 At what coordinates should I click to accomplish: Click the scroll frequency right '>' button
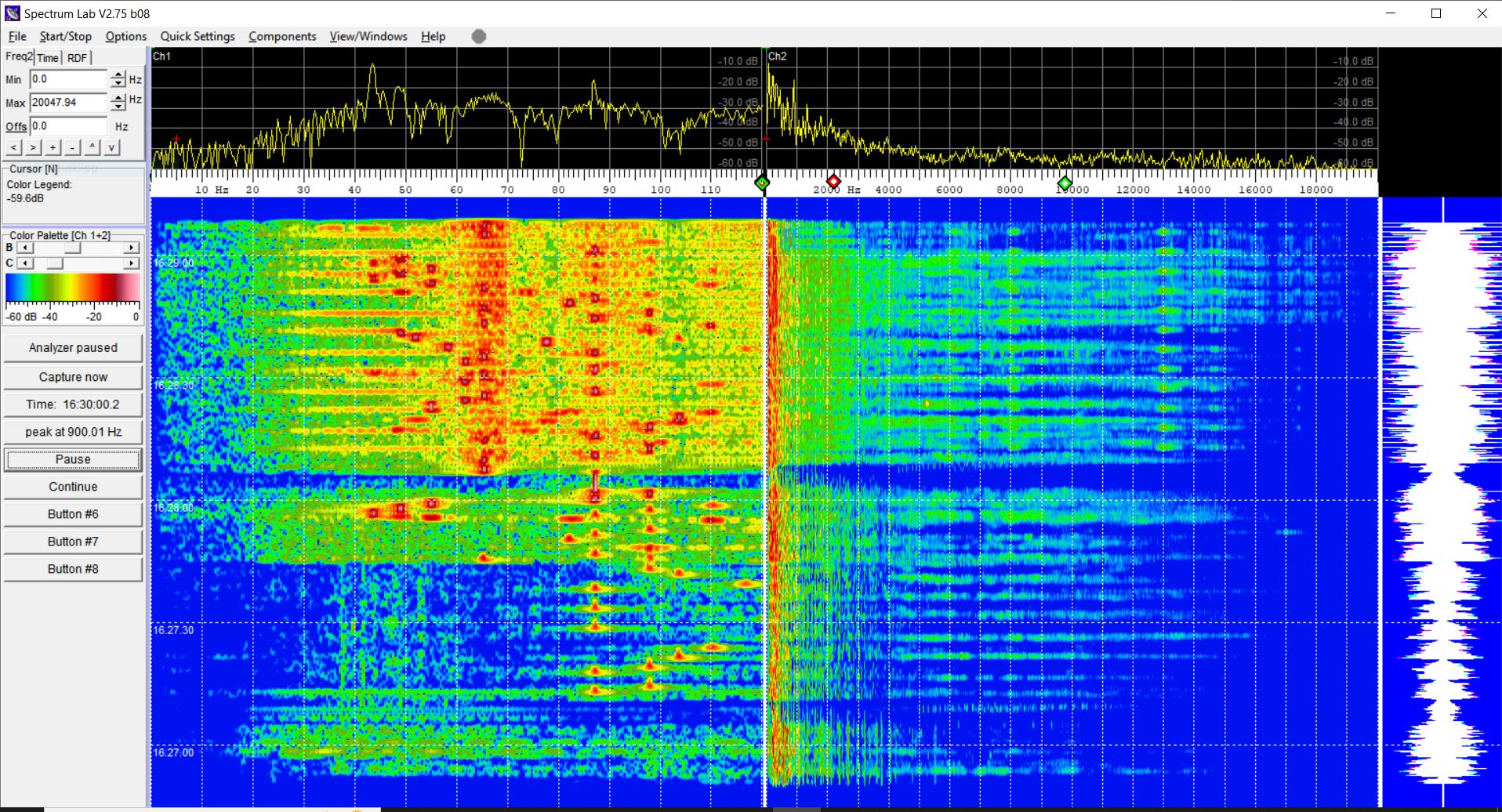pos(33,147)
